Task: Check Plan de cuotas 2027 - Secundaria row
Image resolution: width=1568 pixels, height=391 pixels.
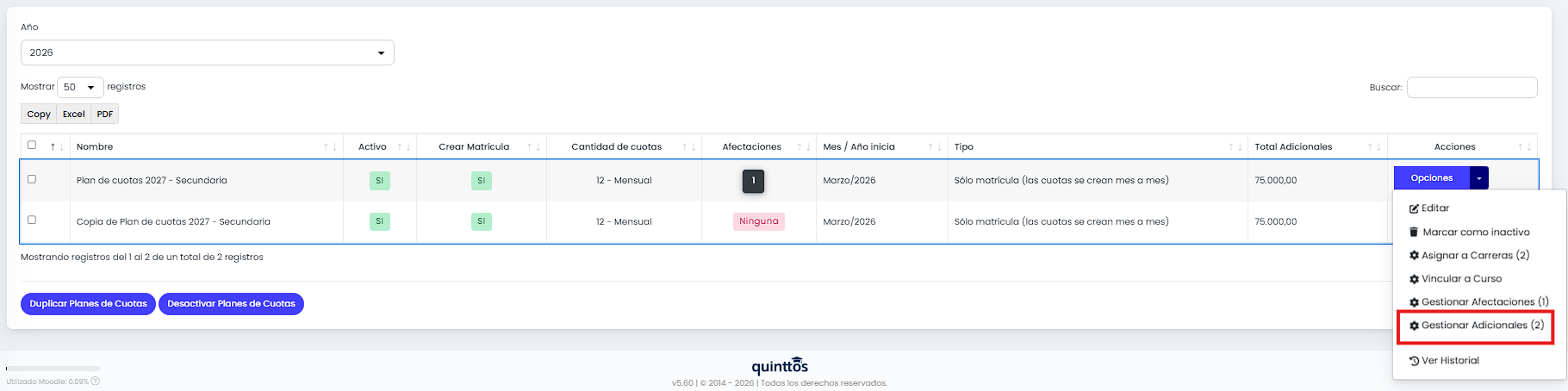Action: coord(32,179)
